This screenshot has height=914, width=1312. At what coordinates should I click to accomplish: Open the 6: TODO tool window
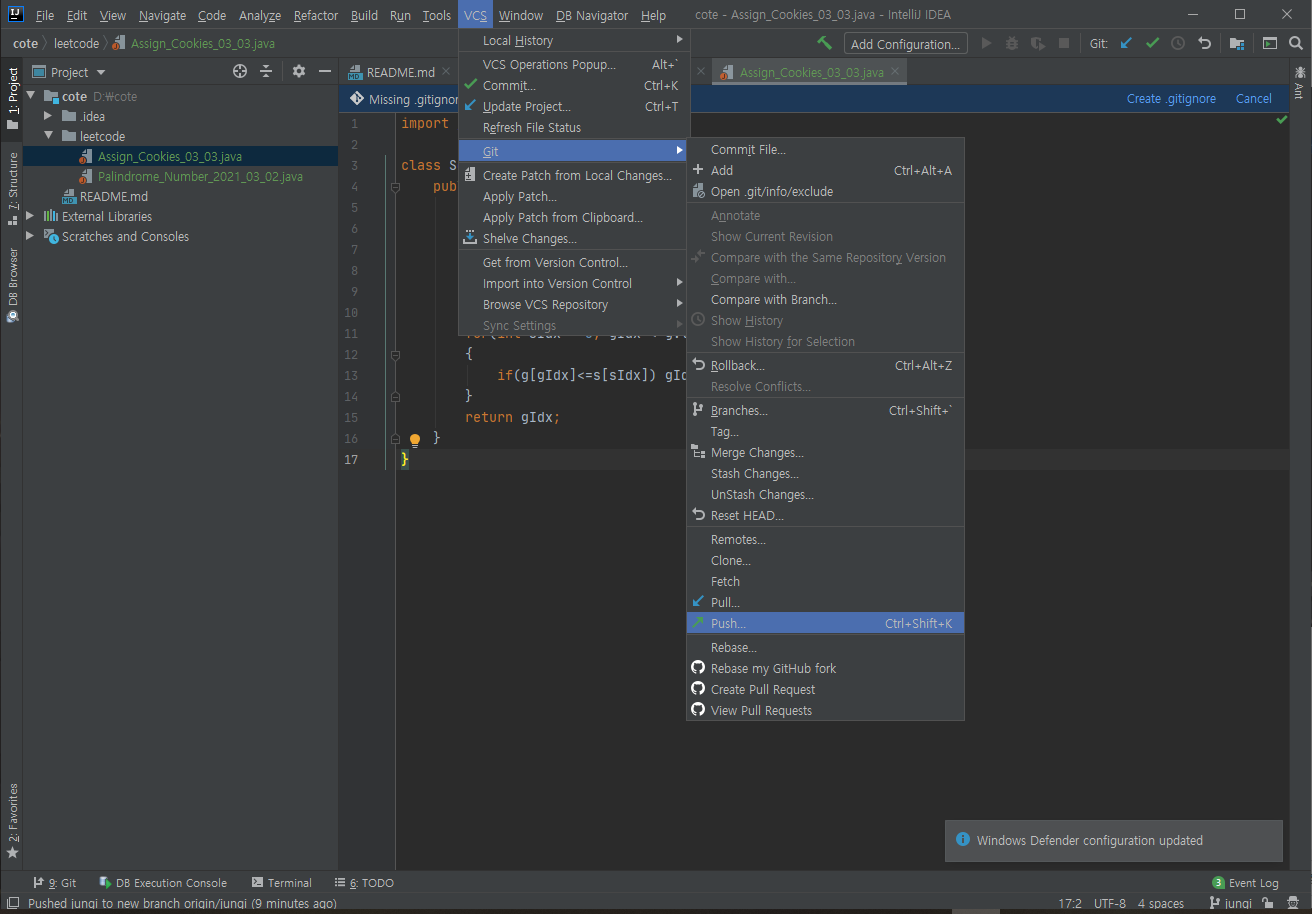[364, 883]
